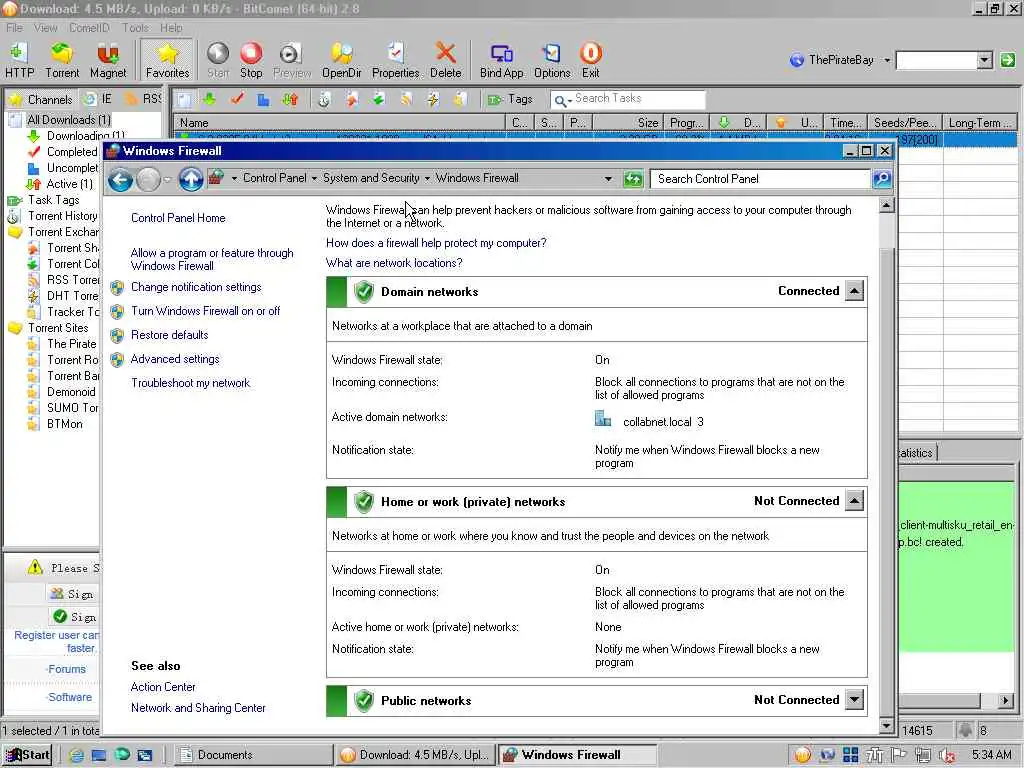Open the Favorites star in BitComet
The height and width of the screenshot is (768, 1024).
(167, 60)
